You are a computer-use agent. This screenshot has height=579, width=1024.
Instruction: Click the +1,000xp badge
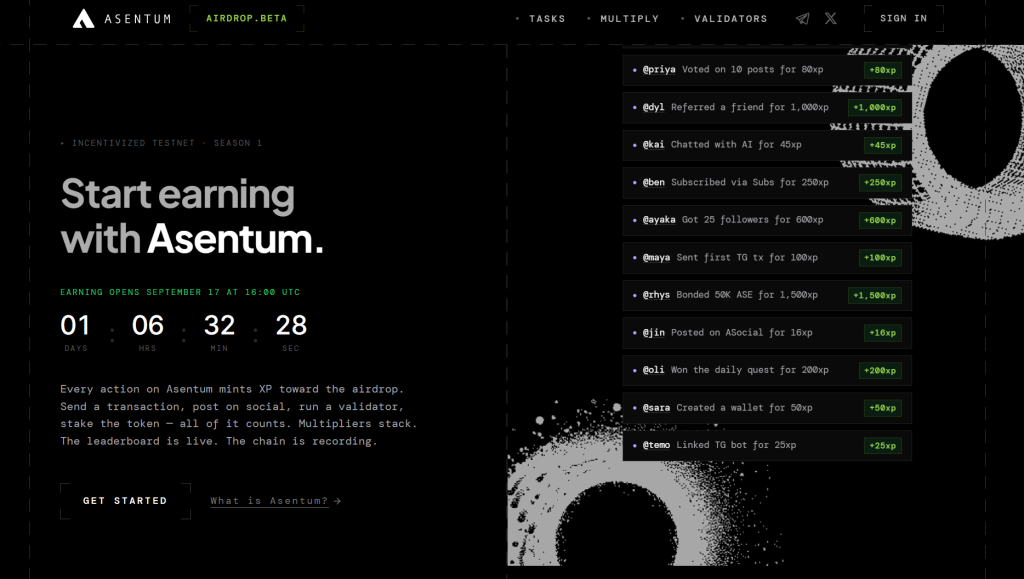pos(874,107)
